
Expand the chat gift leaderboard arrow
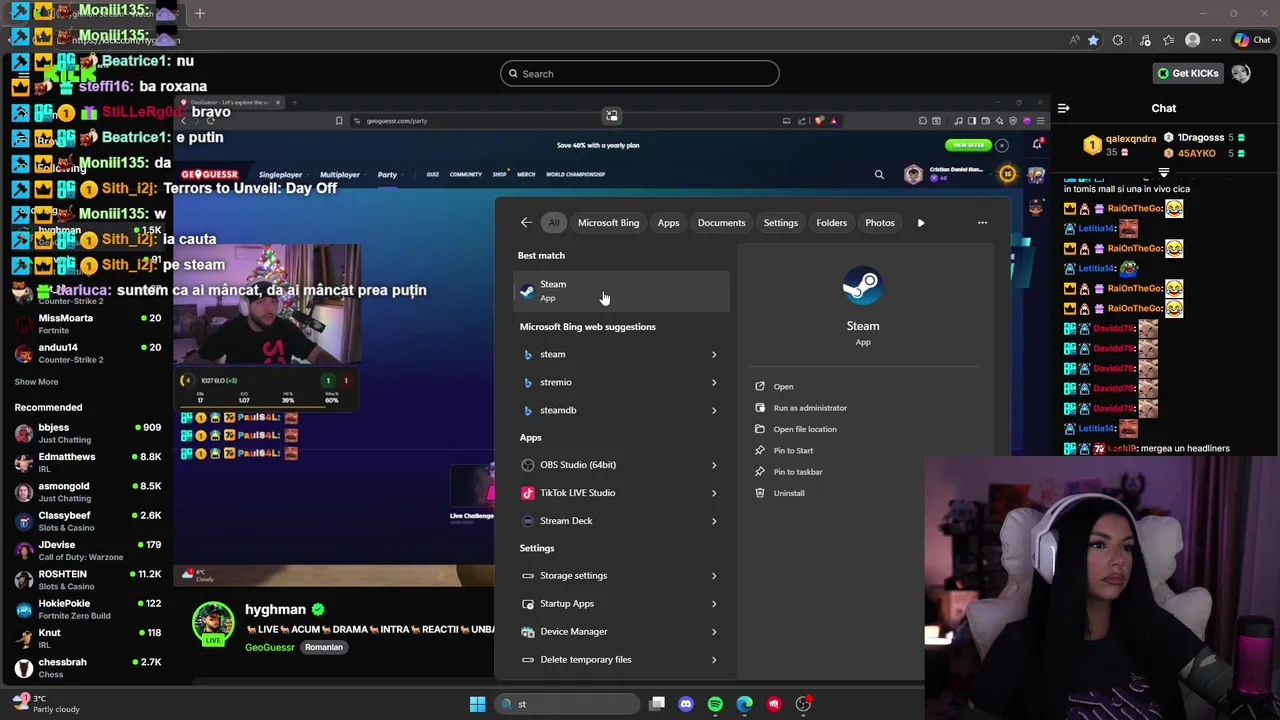(x=1163, y=173)
